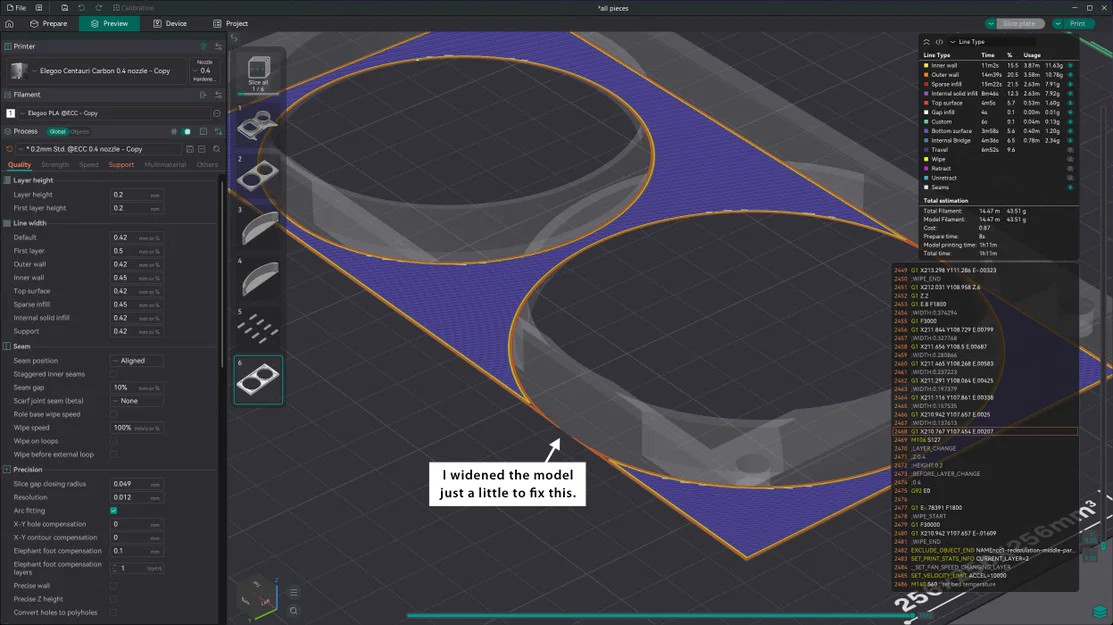Click the horizontal layer progress slider

click(660, 616)
